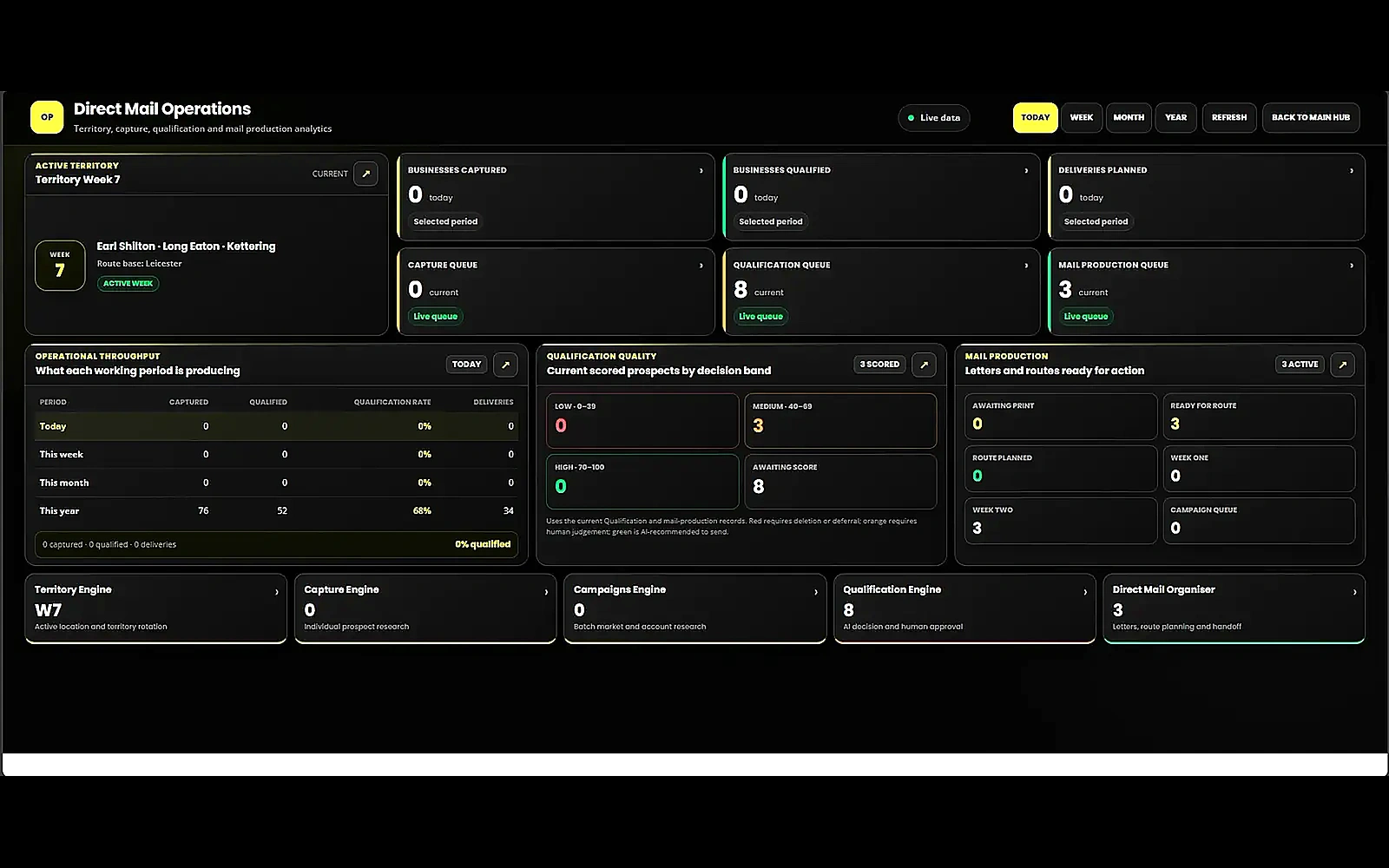1389x868 pixels.
Task: Click the 34 deliveries this year value
Action: 509,511
